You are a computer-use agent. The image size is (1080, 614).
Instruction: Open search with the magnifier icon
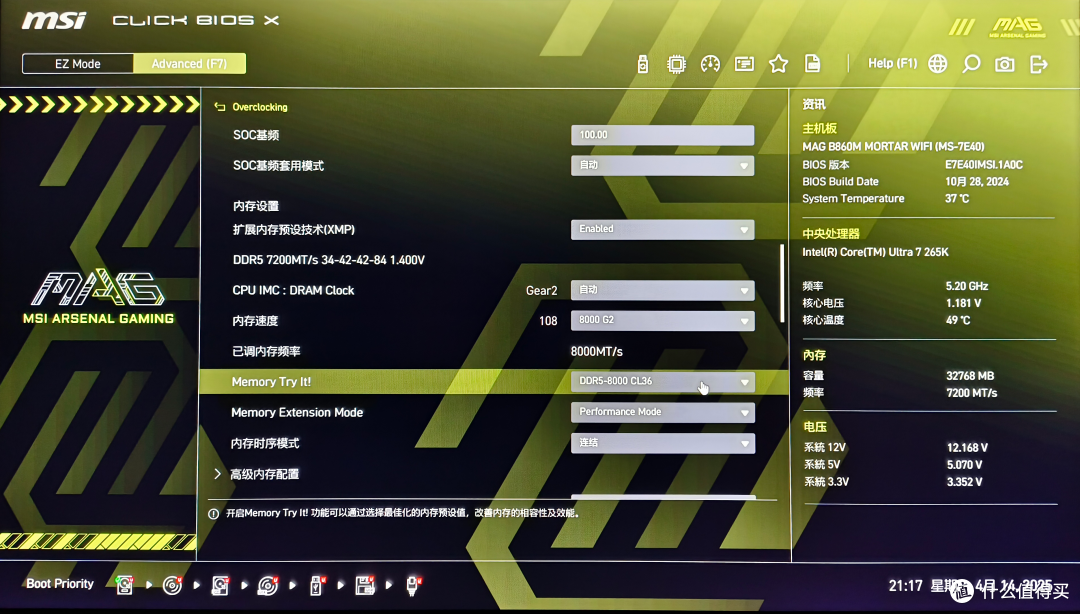971,64
